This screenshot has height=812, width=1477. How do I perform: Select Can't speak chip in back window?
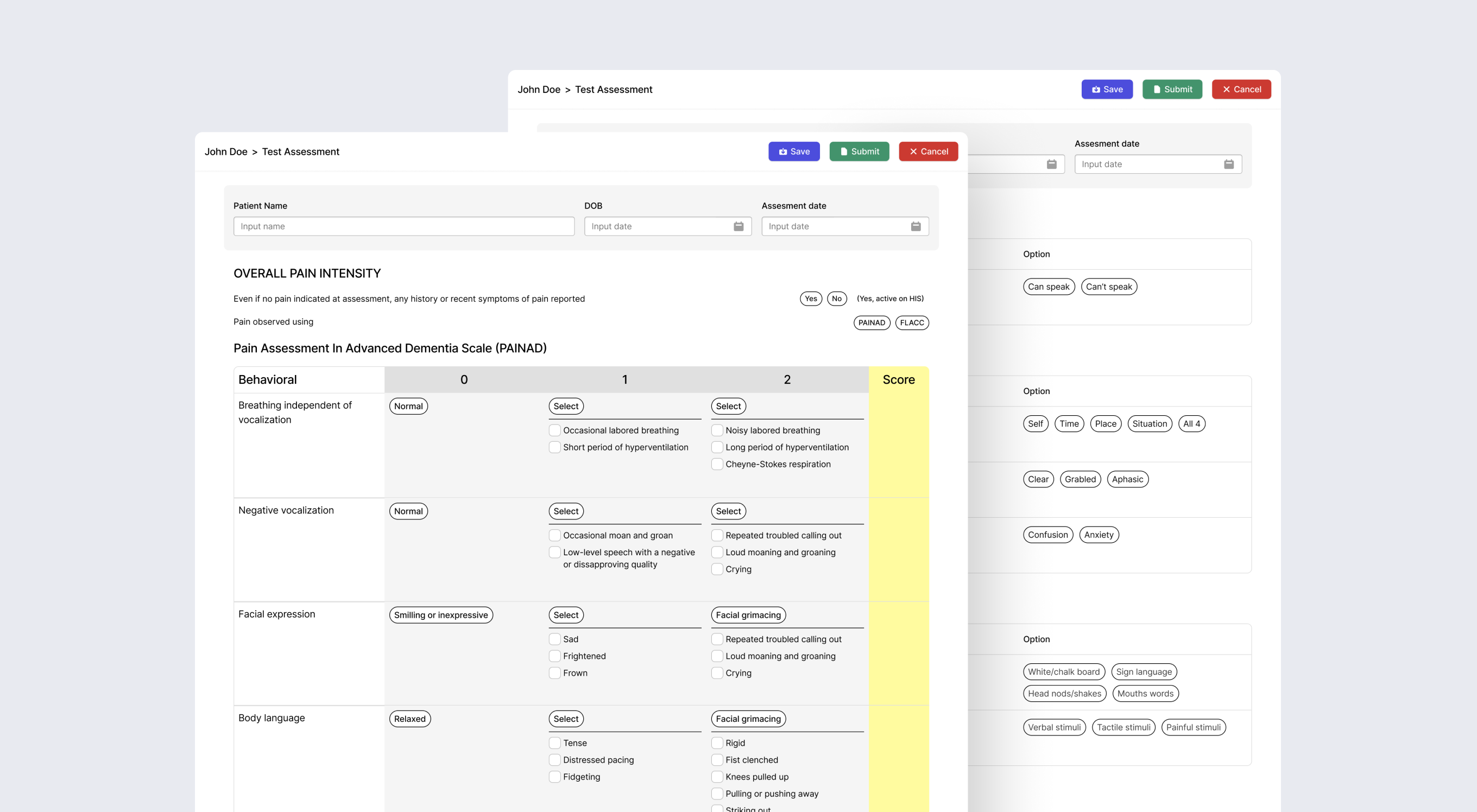pyautogui.click(x=1109, y=287)
